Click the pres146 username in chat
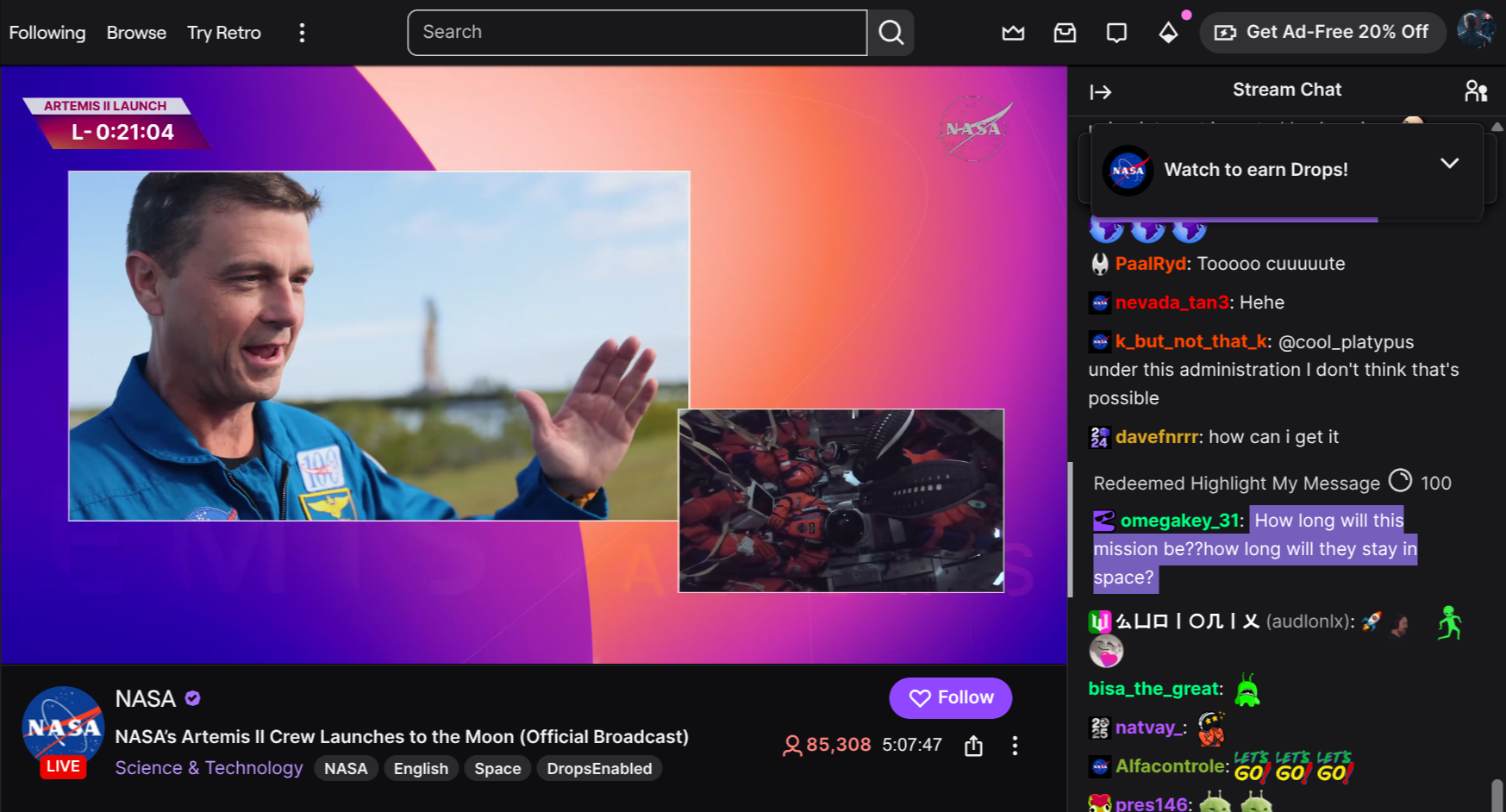 tap(1152, 803)
